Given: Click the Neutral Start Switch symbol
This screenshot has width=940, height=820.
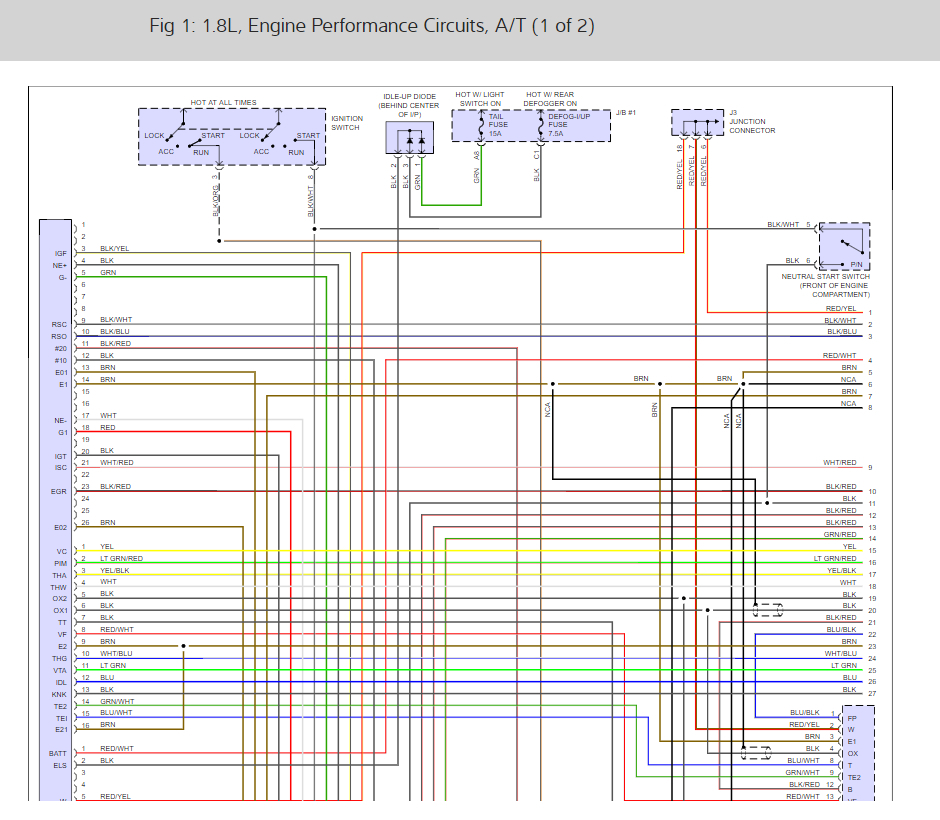Looking at the screenshot, I should point(844,246).
